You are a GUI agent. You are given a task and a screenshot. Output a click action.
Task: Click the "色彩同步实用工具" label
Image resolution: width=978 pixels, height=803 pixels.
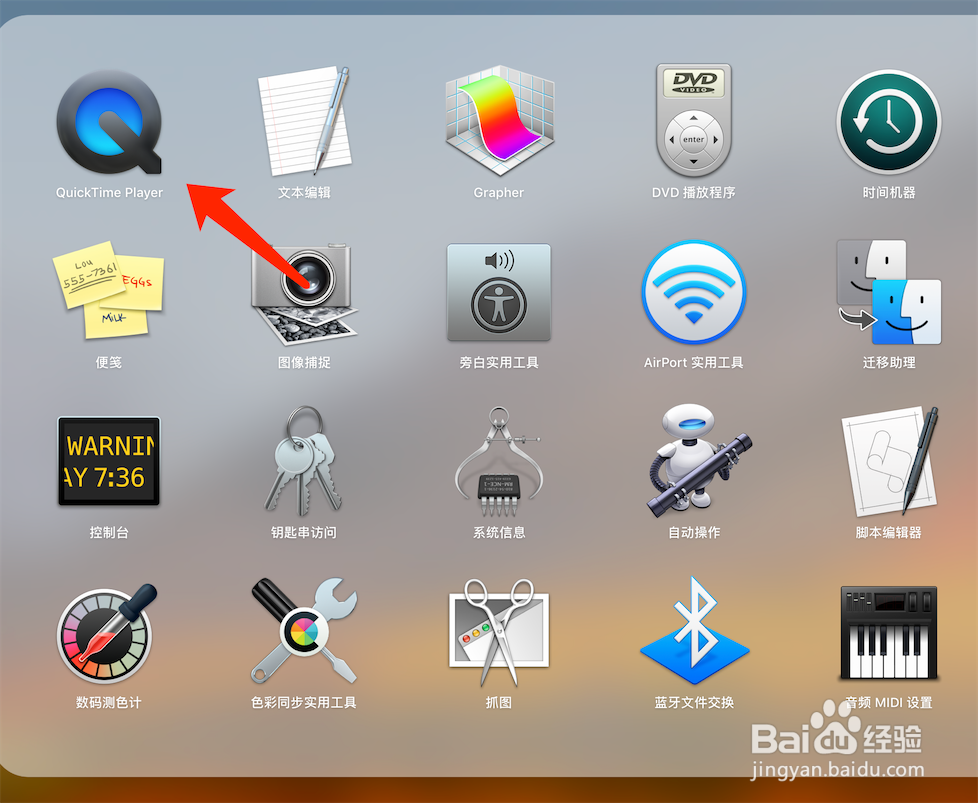tap(304, 703)
